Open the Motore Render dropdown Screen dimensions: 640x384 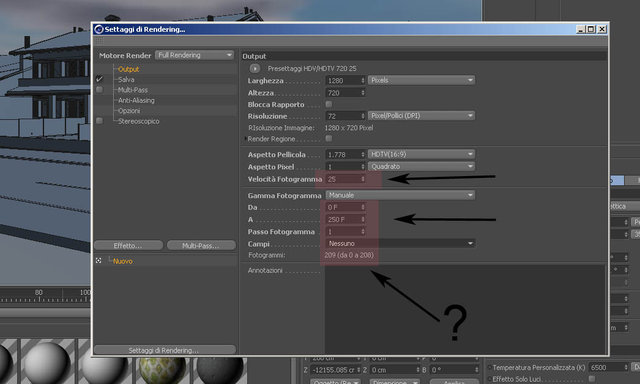[194, 55]
